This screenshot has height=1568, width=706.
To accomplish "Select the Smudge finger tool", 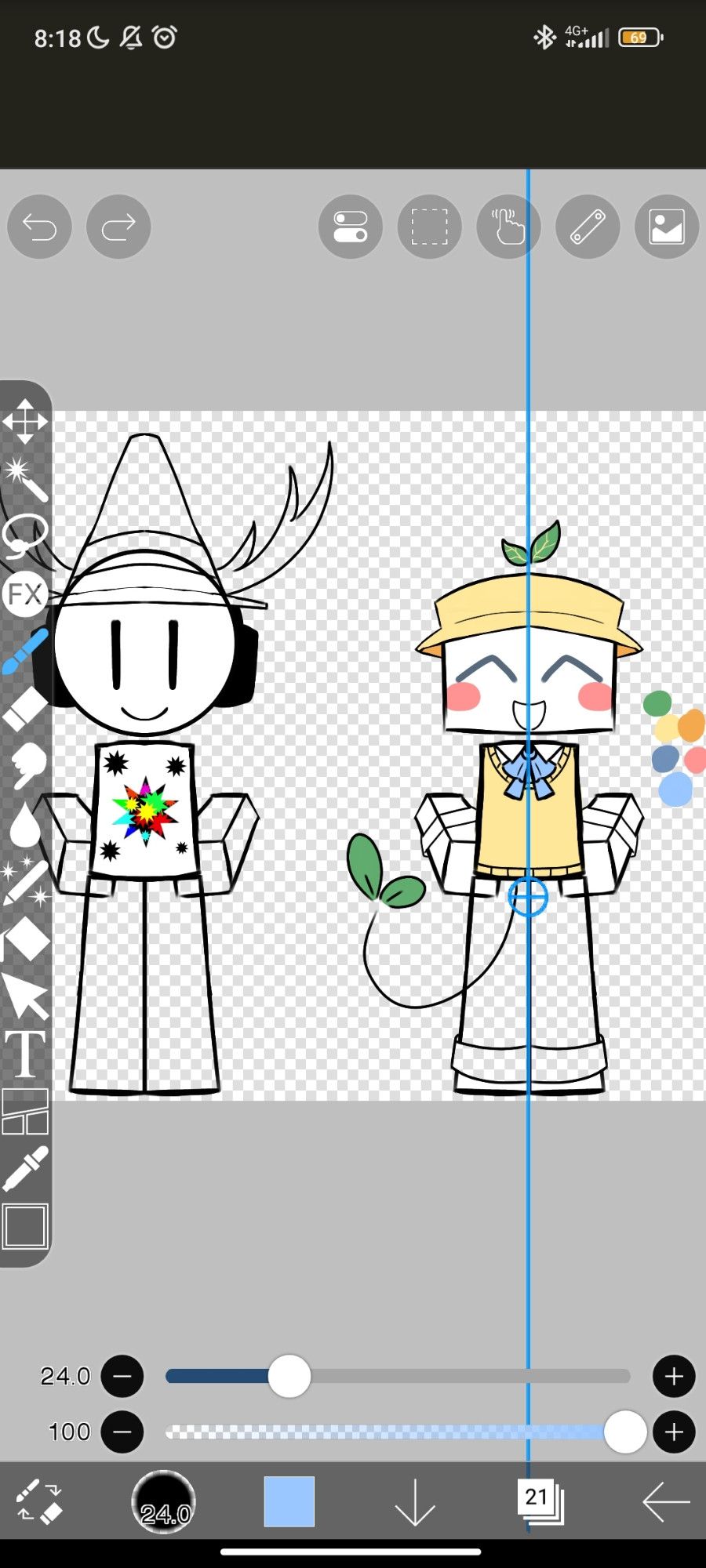I will tap(25, 767).
